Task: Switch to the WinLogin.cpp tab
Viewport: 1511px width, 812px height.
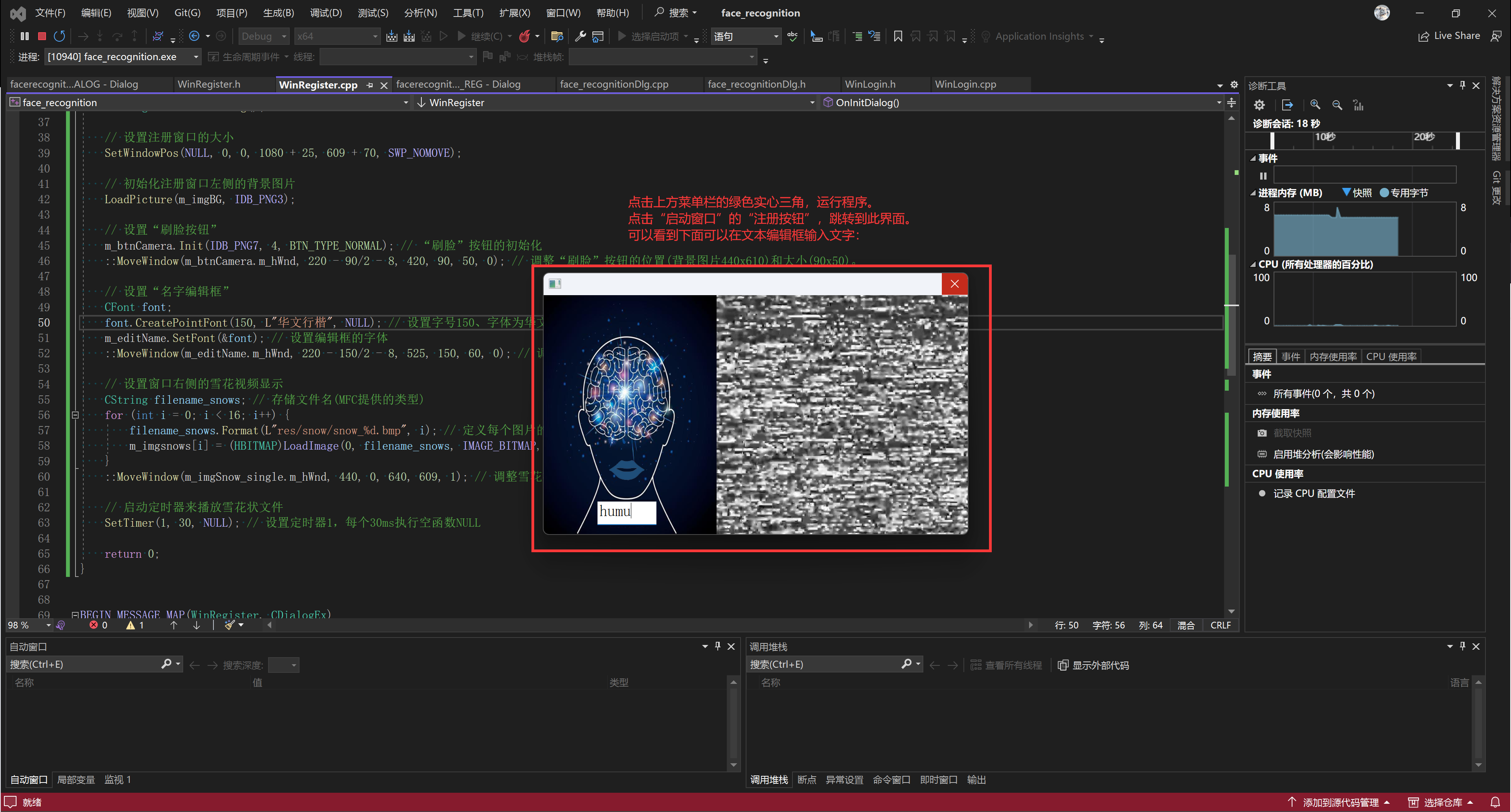Action: 965,85
